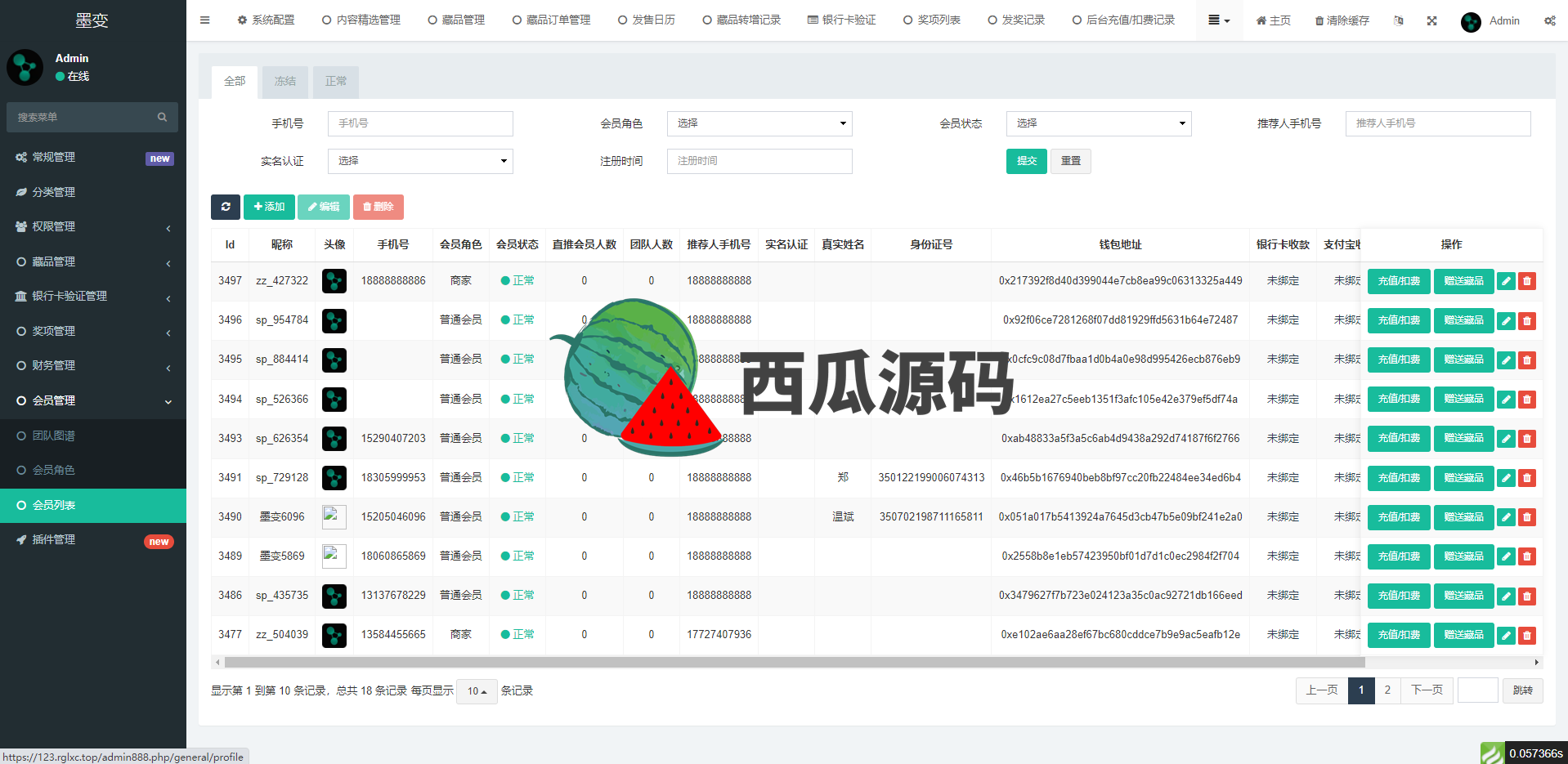This screenshot has height=764, width=1568.
Task: Delete row 3497 with trash icon
Action: coord(1526,281)
